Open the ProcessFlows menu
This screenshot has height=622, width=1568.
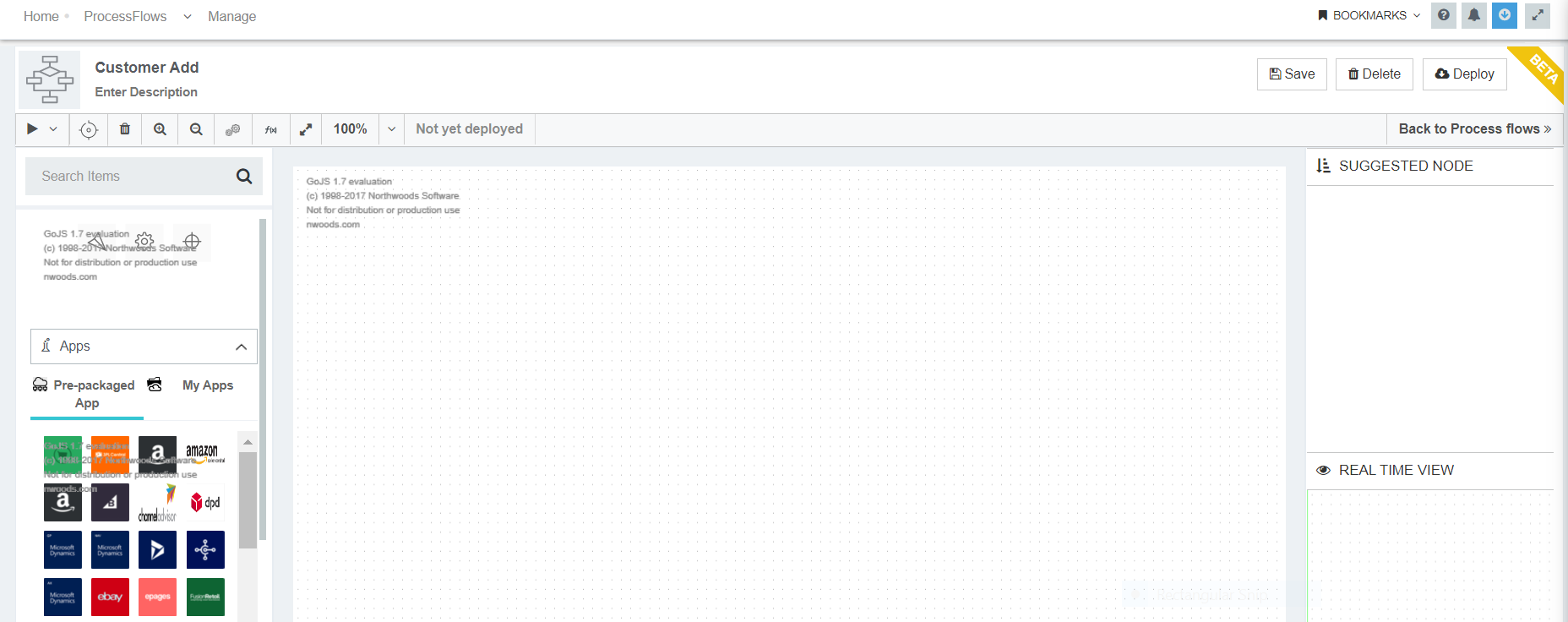point(125,16)
